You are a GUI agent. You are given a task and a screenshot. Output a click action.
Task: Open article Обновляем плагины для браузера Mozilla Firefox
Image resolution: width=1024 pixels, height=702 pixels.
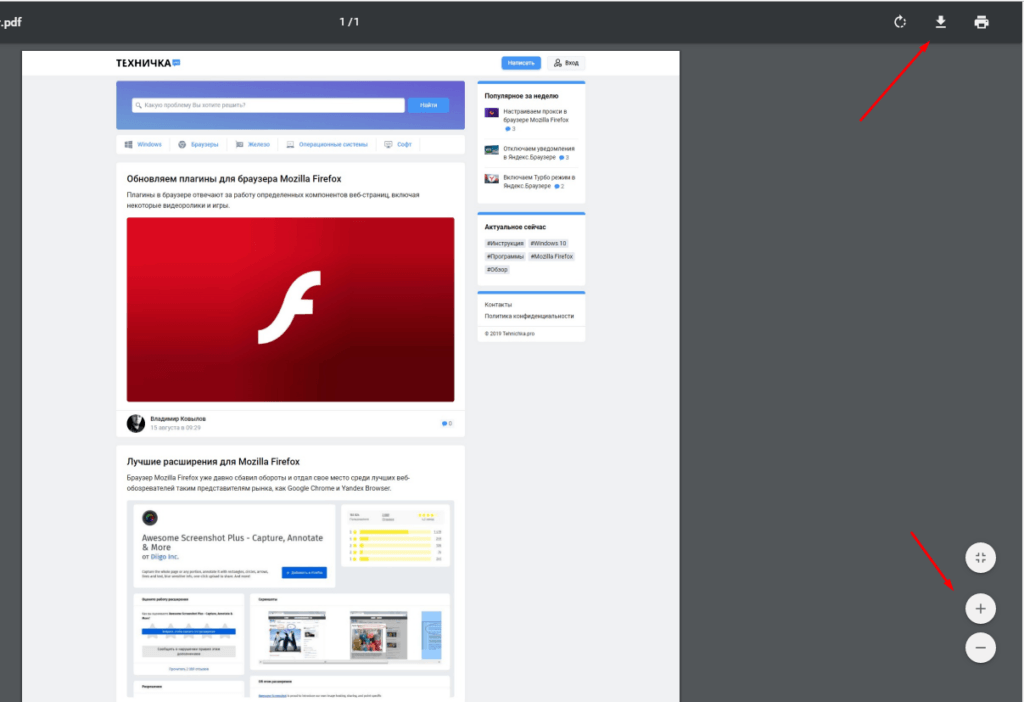(234, 179)
